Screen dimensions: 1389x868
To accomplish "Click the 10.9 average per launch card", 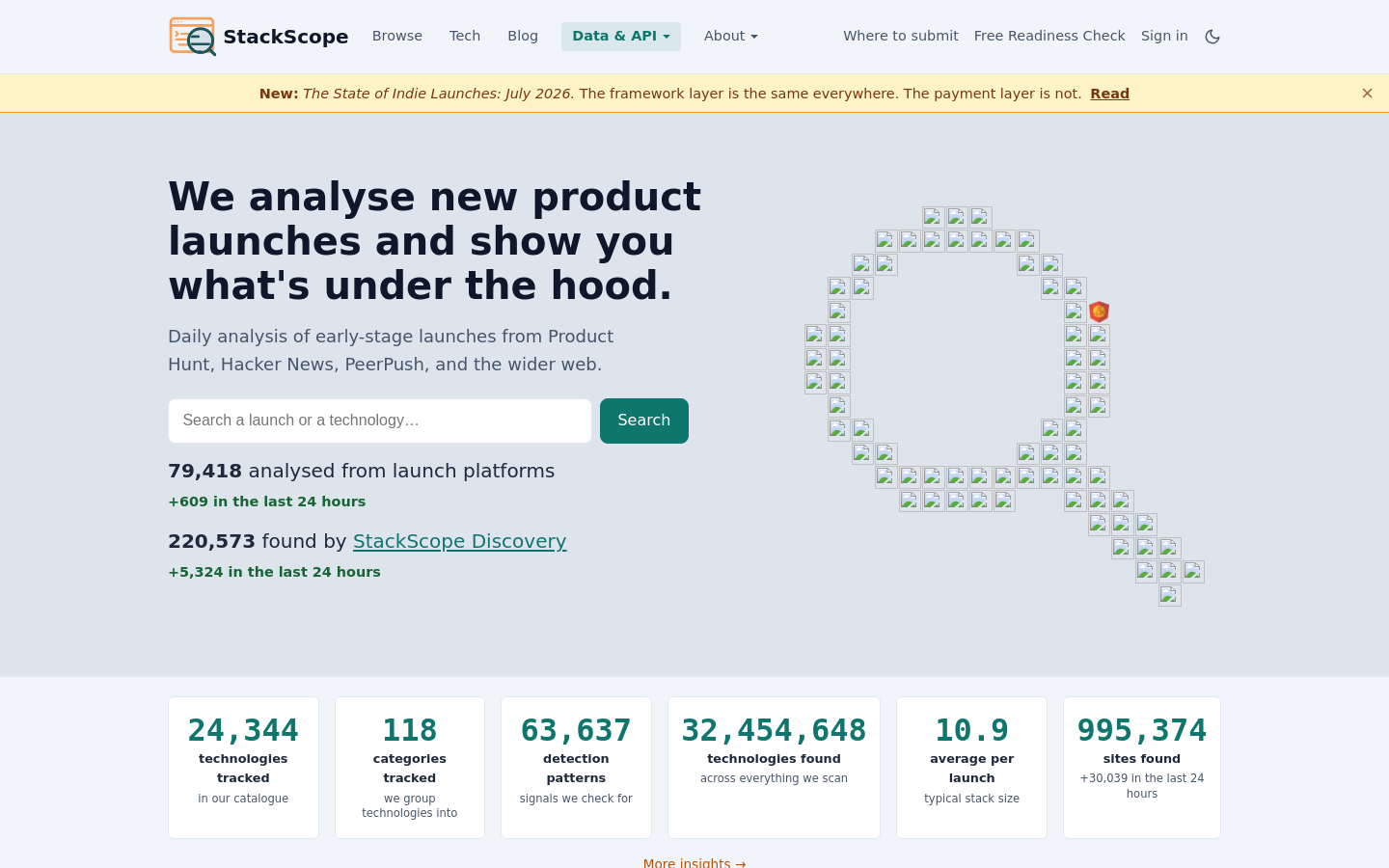I will [x=971, y=768].
